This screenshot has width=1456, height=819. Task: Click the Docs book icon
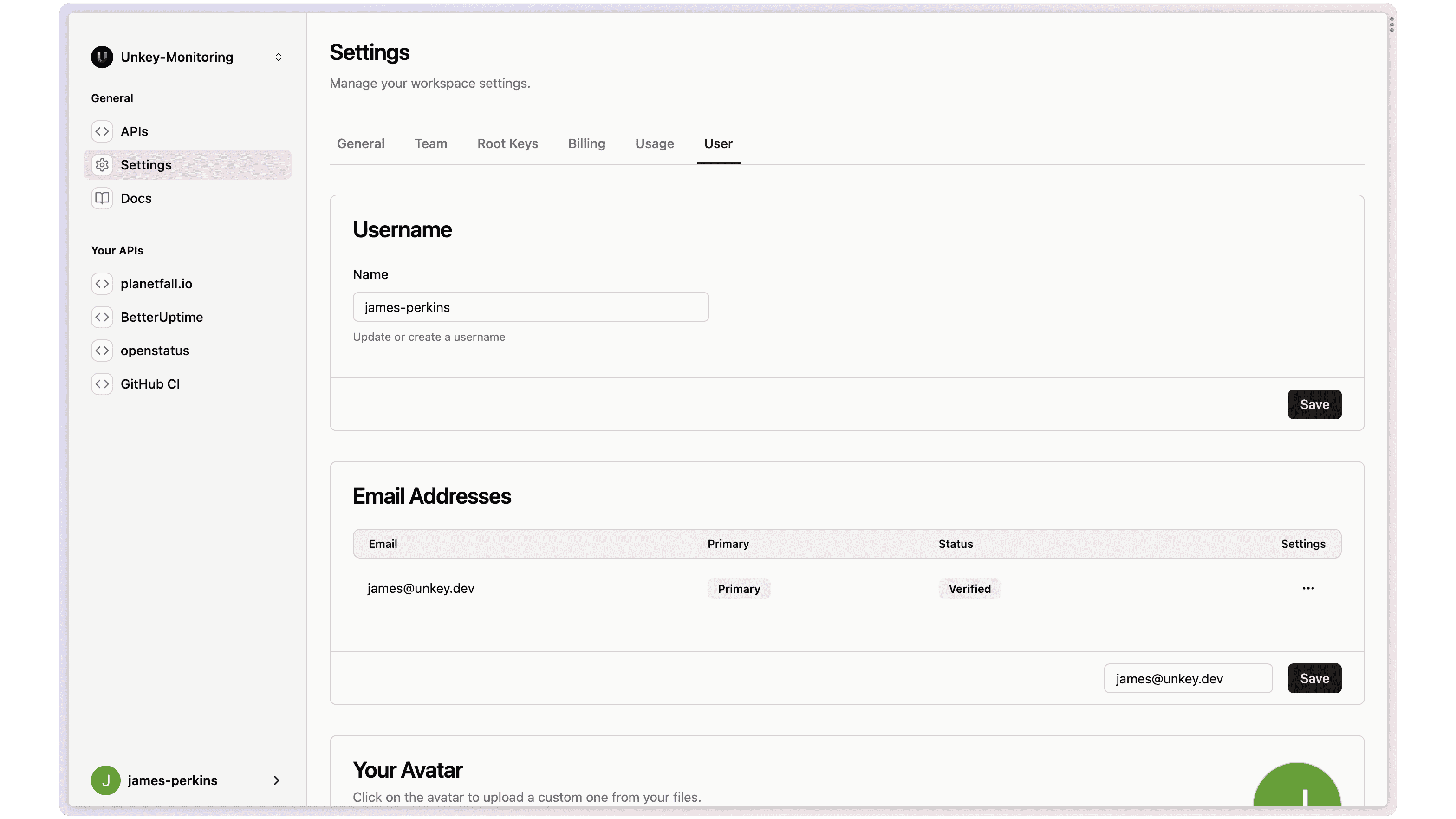pyautogui.click(x=102, y=198)
